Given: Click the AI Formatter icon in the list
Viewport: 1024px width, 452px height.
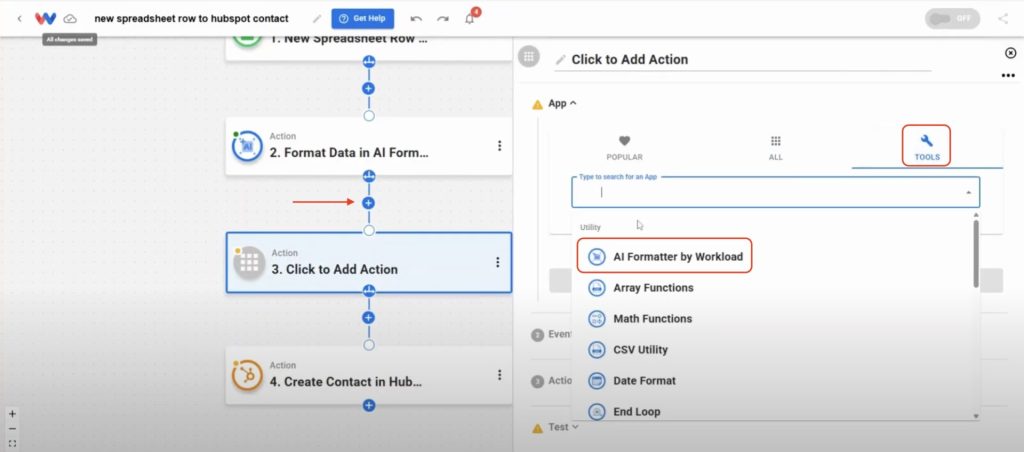Looking at the screenshot, I should (x=597, y=257).
